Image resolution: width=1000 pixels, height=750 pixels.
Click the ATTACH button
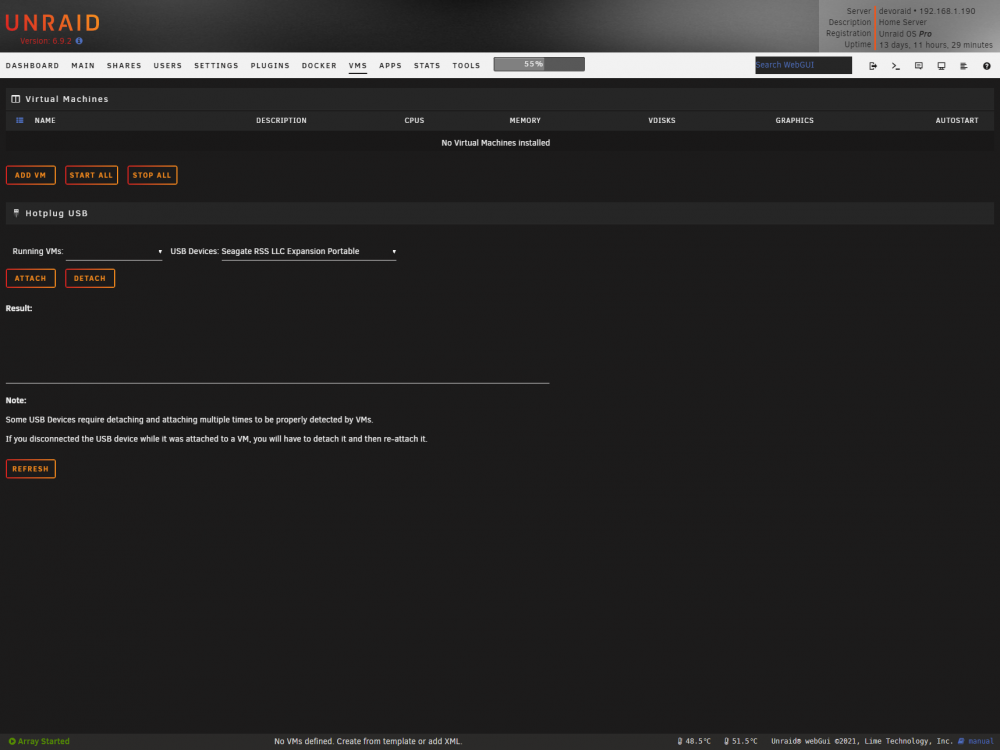31,278
